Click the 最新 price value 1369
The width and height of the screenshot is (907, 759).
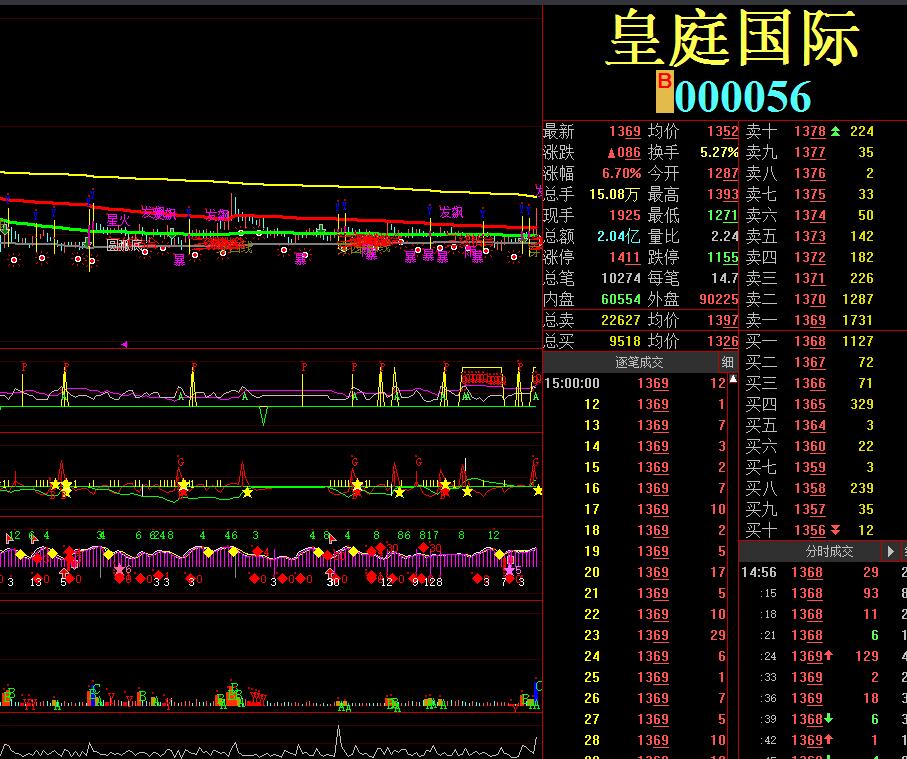pos(625,132)
